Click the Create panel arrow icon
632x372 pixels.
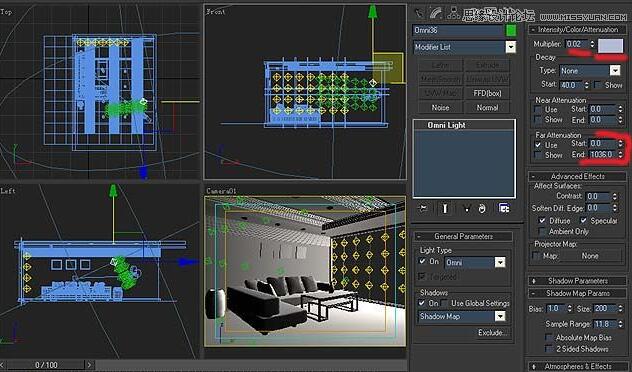(420, 13)
